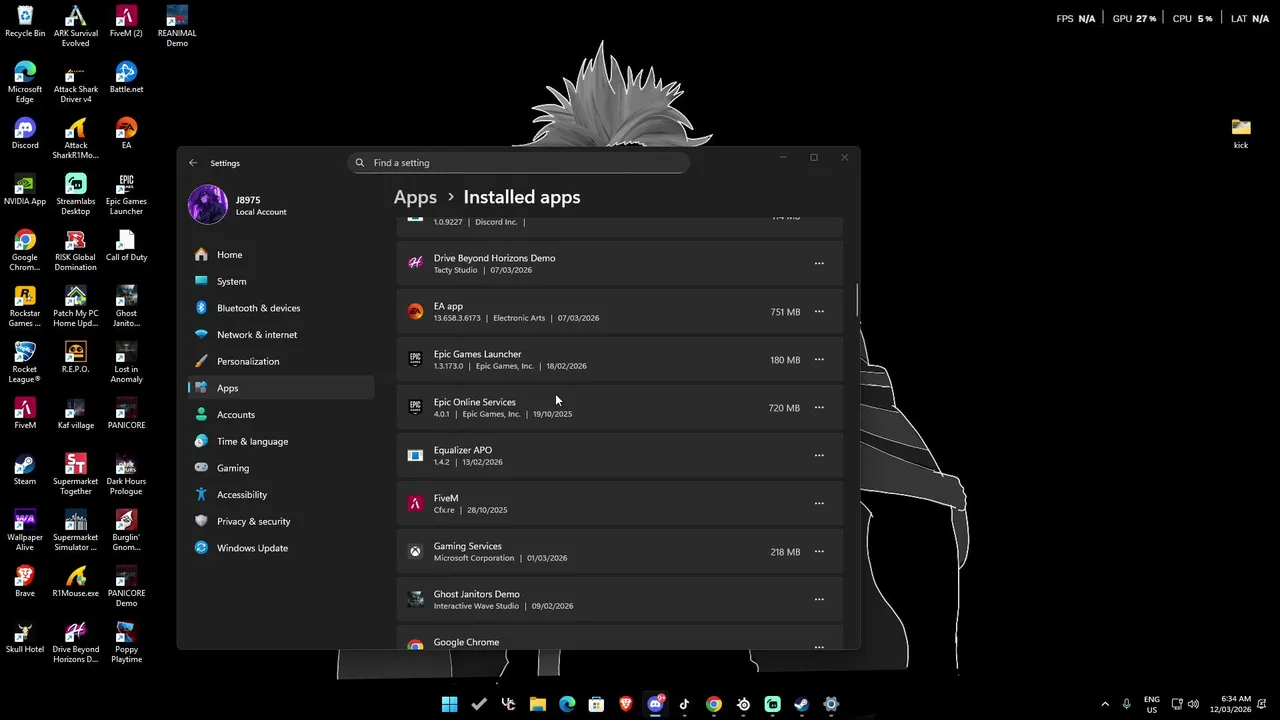
Task: Open the ARK Survival Evolved desktop icon
Action: click(76, 26)
